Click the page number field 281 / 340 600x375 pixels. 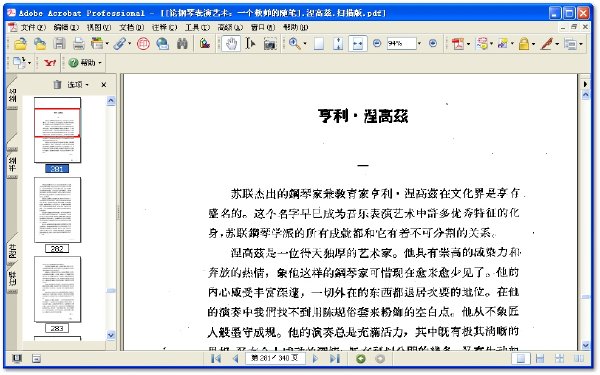(275, 358)
